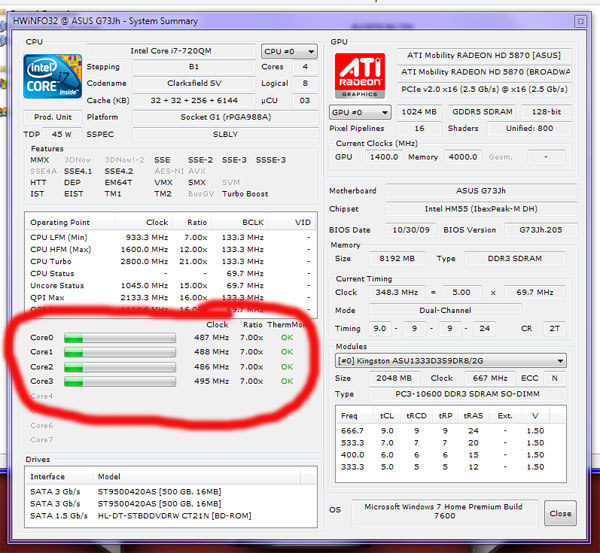Click the Intel Core i7 logo
600x553 pixels.
tap(52, 77)
